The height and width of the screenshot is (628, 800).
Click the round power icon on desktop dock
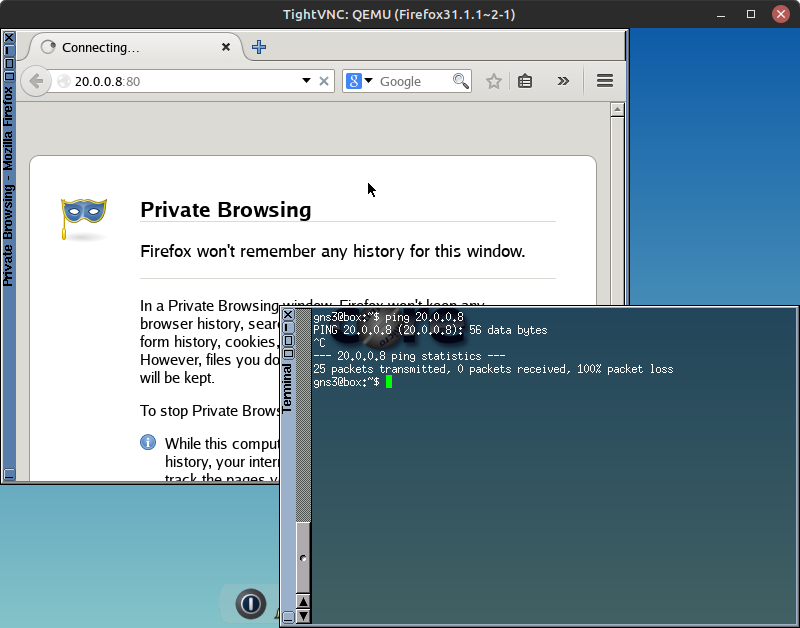click(x=251, y=604)
